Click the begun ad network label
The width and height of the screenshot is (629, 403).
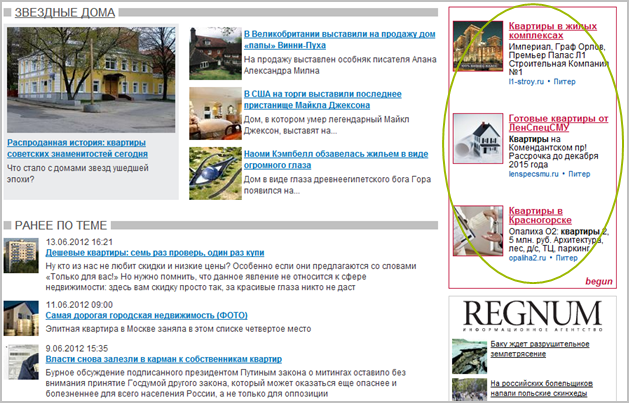pos(598,282)
